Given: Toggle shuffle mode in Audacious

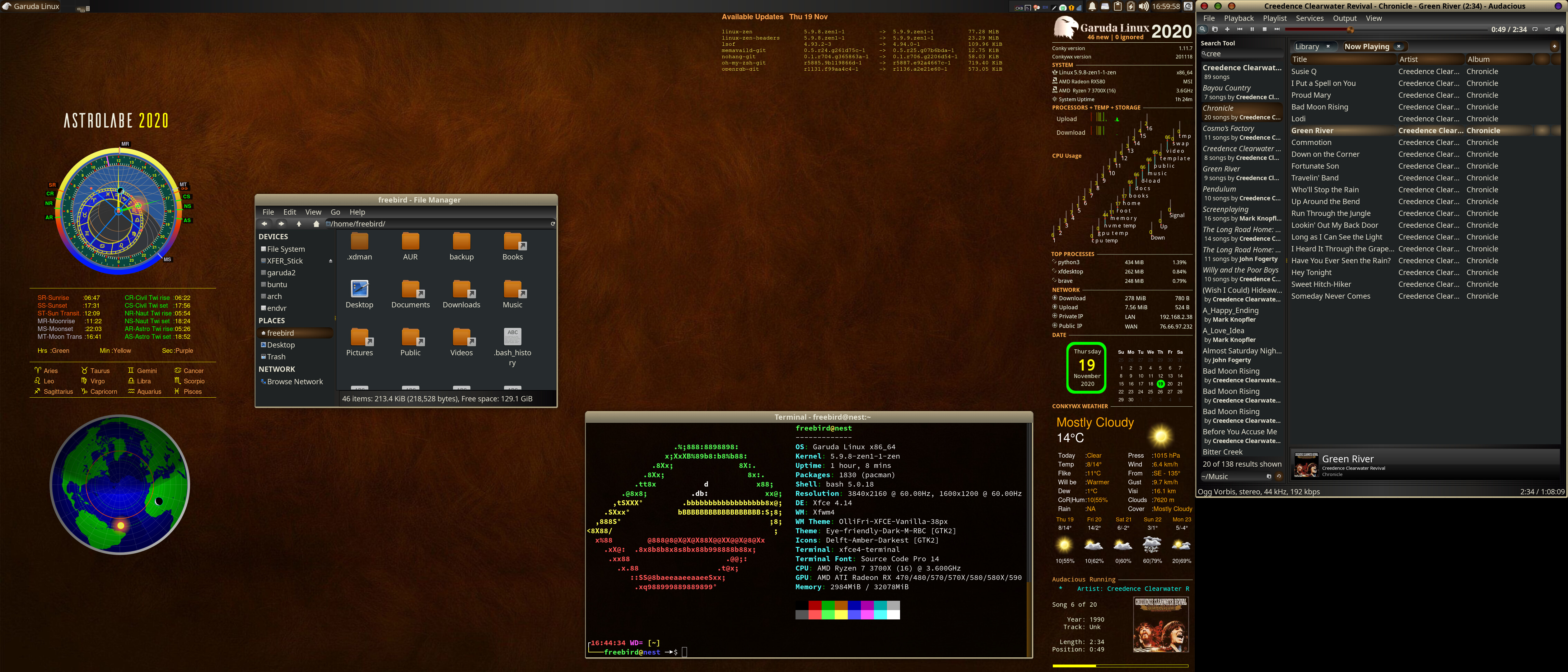Looking at the screenshot, I should pyautogui.click(x=1547, y=29).
